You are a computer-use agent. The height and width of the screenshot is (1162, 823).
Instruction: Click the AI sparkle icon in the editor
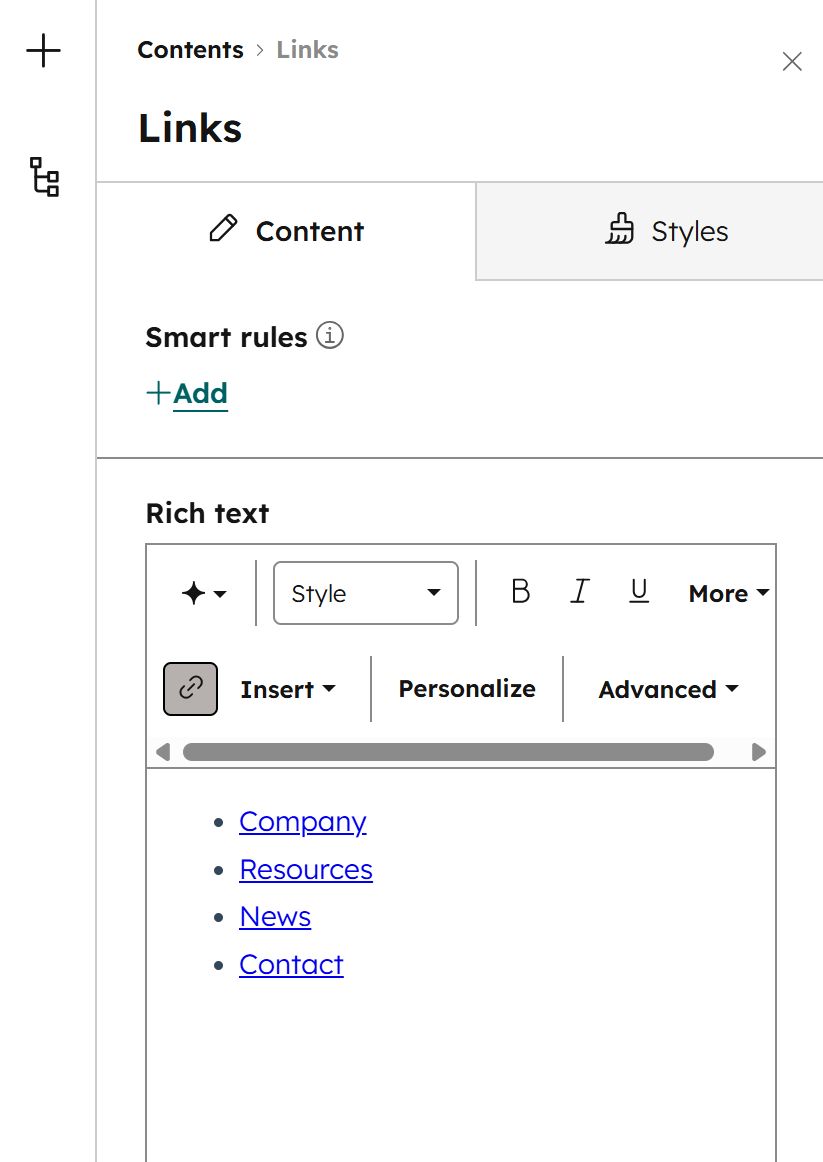click(x=196, y=592)
